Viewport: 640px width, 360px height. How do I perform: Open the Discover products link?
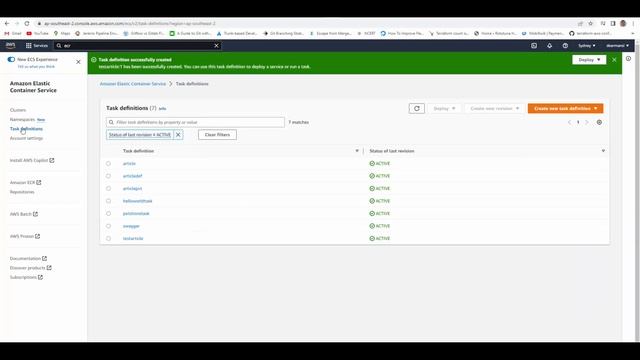(x=31, y=268)
